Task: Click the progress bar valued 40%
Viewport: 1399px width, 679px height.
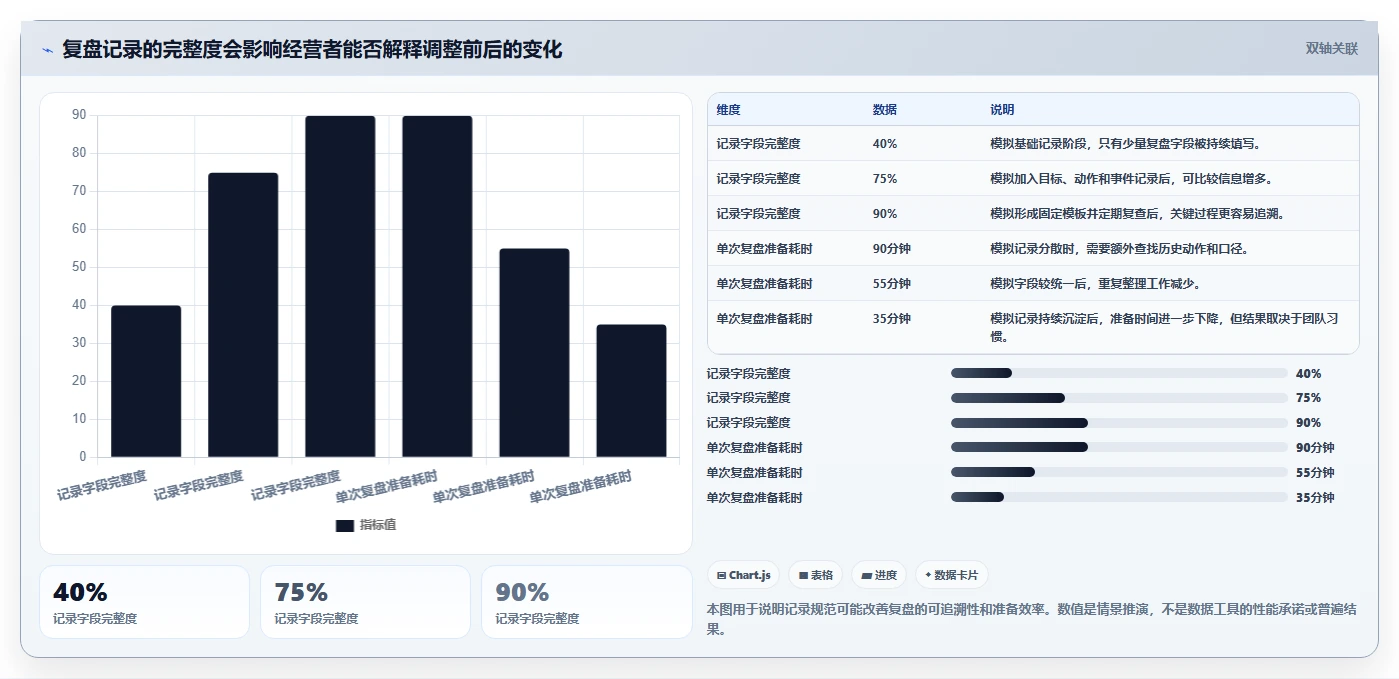Action: 1119,373
